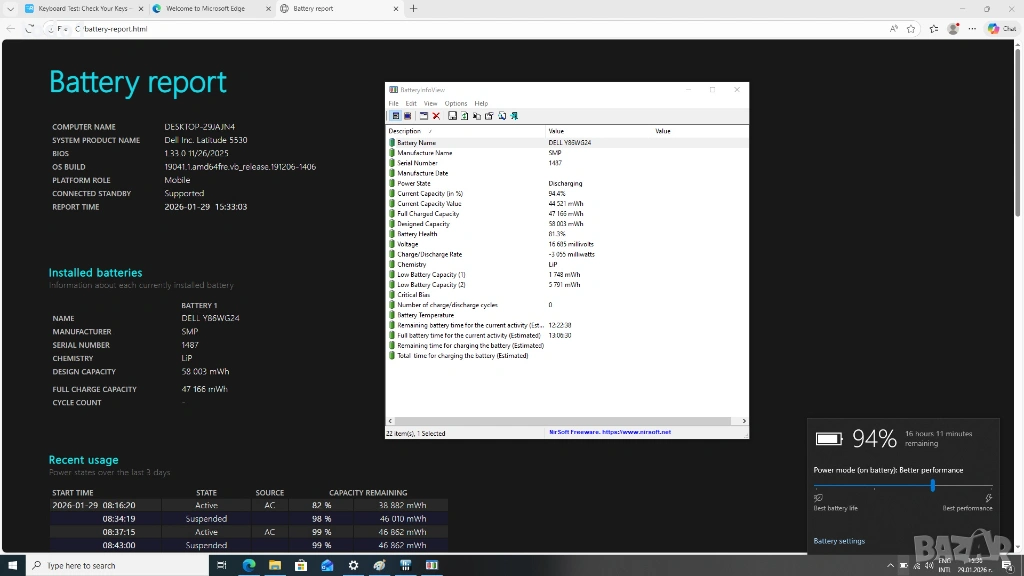Click the power mode slider handle
The image size is (1024, 576).
[932, 485]
